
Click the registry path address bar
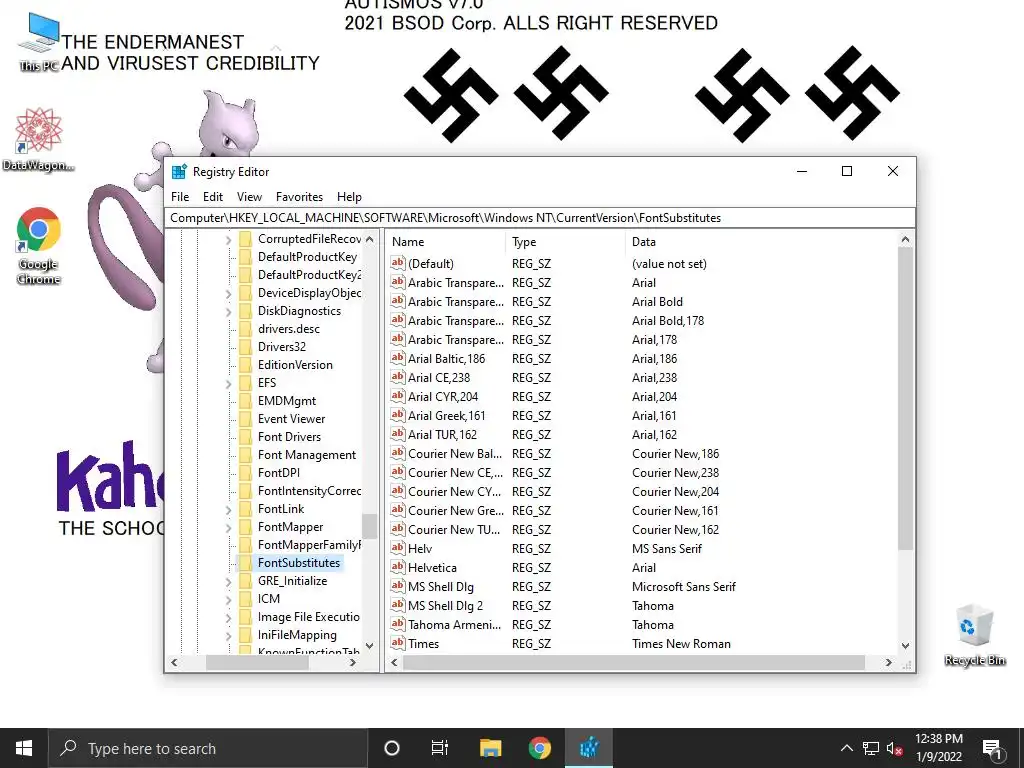coord(540,217)
